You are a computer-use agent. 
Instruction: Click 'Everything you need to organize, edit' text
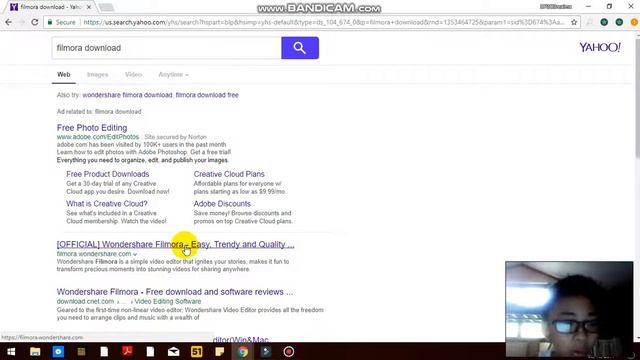[x=142, y=160]
